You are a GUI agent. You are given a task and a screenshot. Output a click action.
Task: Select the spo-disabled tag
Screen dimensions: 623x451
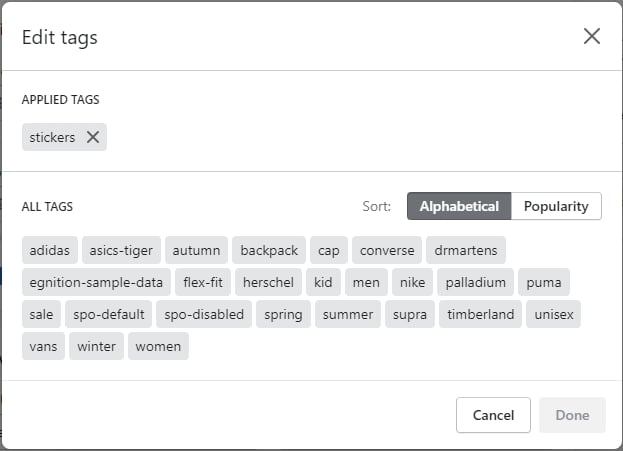coord(204,314)
